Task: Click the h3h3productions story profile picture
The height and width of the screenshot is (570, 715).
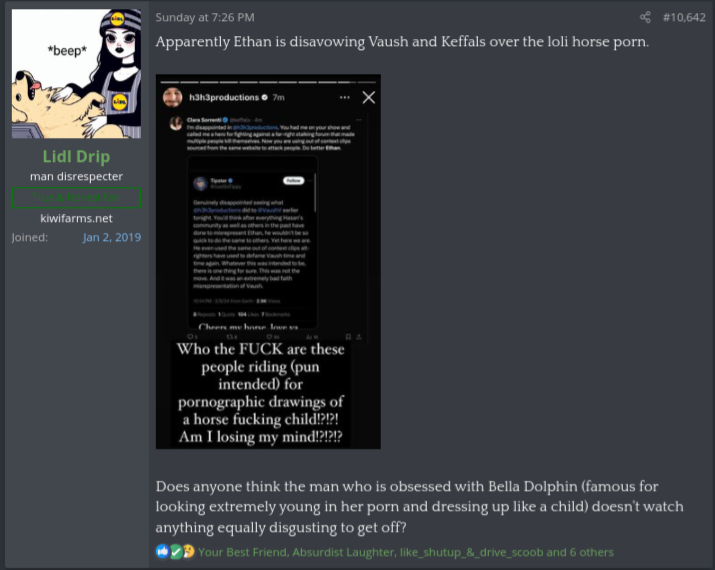Action: (172, 98)
